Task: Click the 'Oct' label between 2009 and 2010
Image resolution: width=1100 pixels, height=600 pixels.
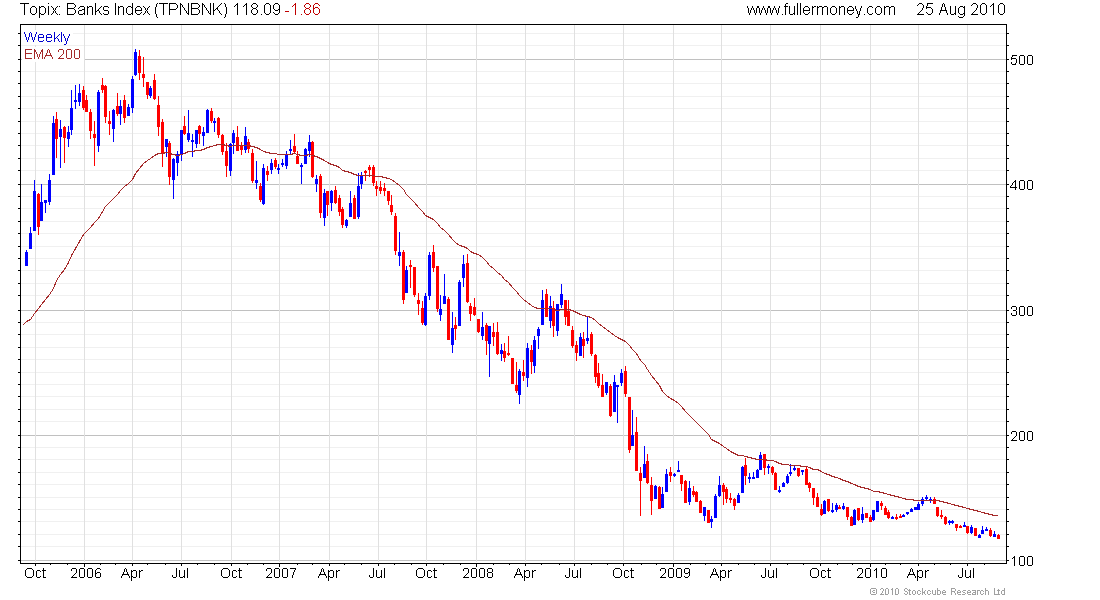Action: [x=820, y=573]
